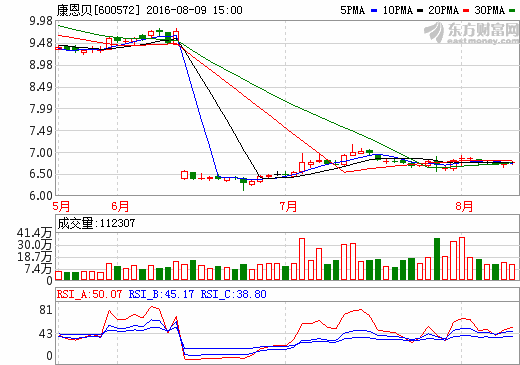Image resolution: width=520 pixels, height=365 pixels.
Task: Click the 41.4万 volume axis label
Action: click(x=34, y=232)
